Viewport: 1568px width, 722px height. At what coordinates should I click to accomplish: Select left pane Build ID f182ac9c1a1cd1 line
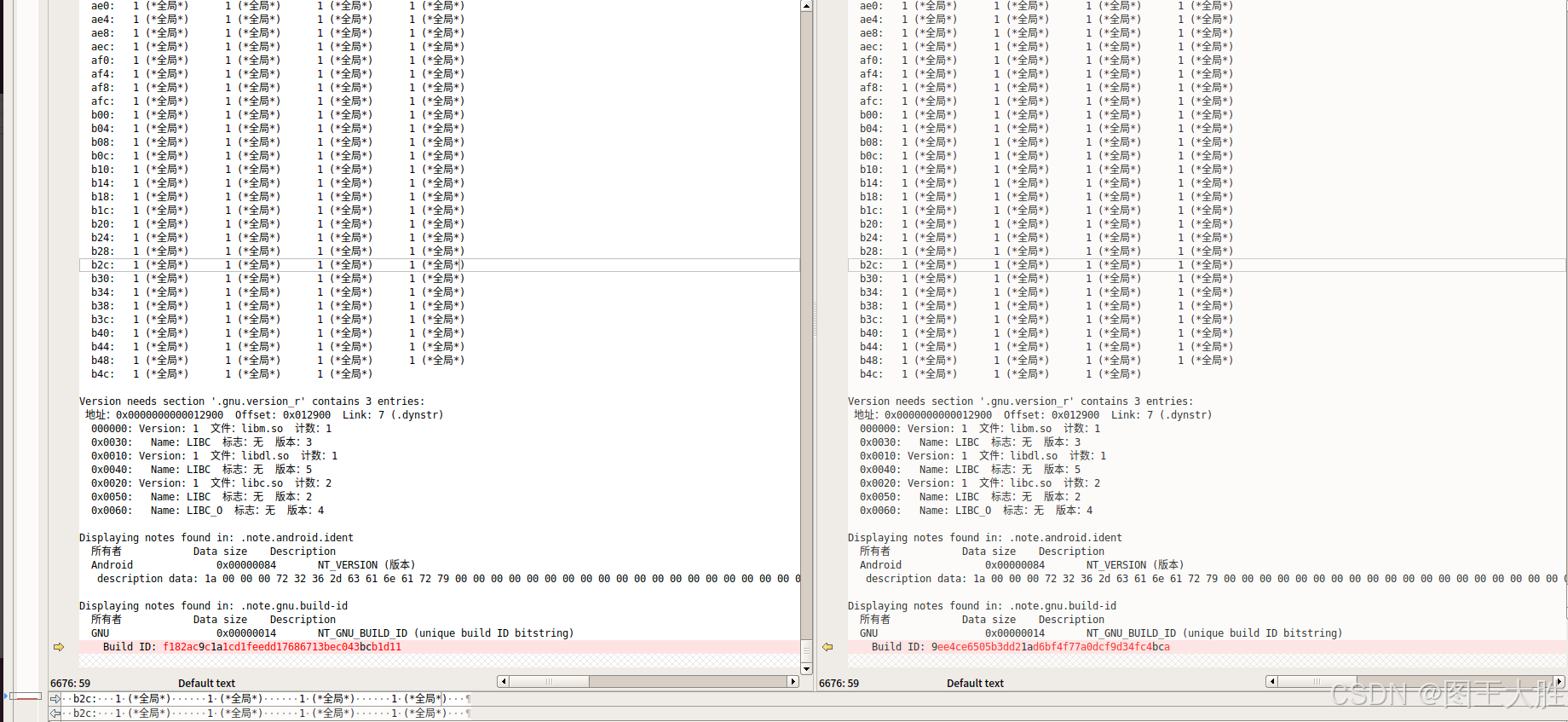coord(439,647)
